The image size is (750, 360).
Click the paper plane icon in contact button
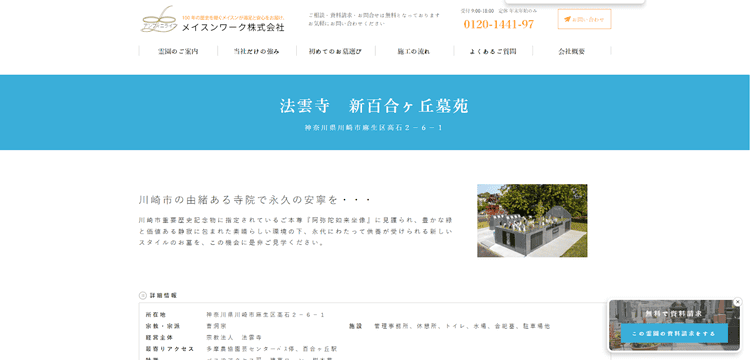coord(567,19)
